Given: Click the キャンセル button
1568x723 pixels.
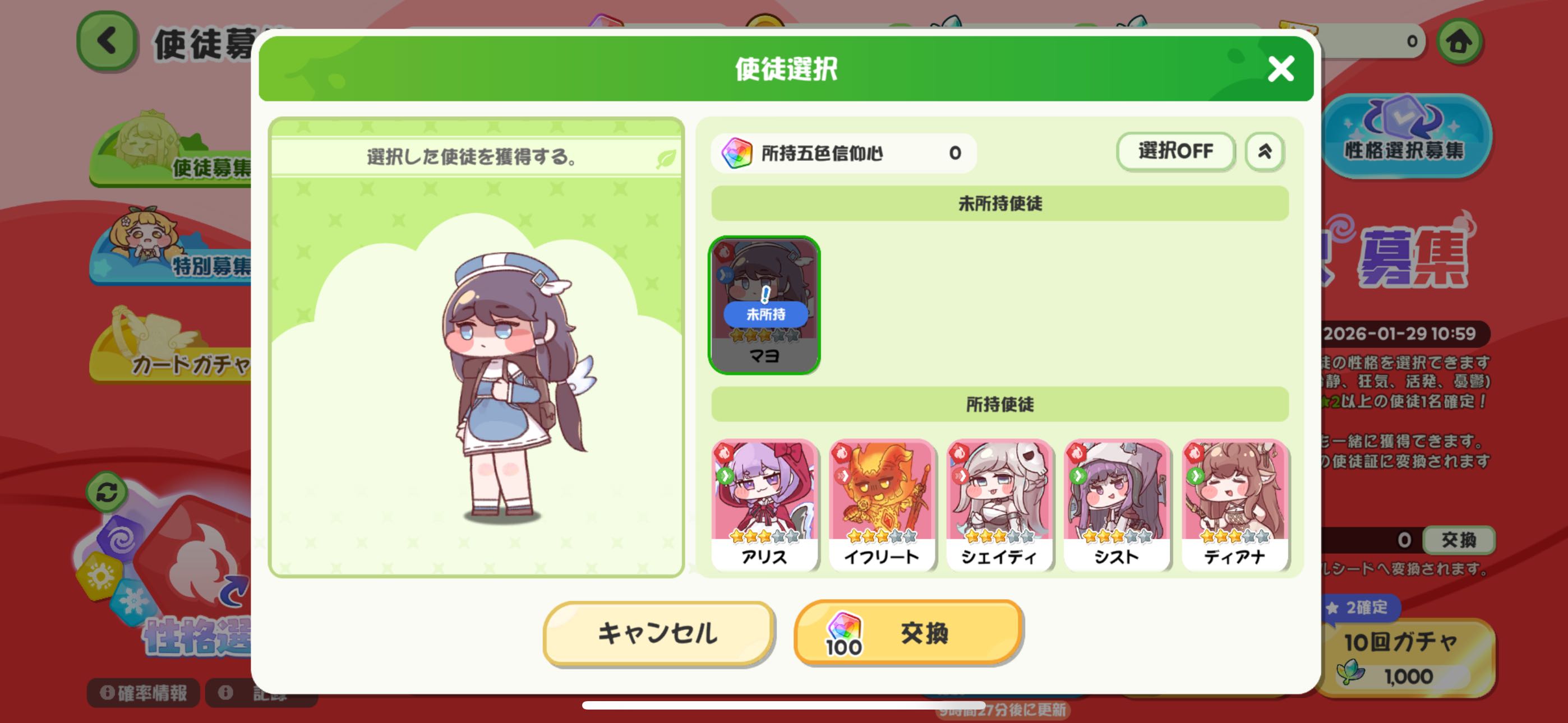Looking at the screenshot, I should [658, 633].
